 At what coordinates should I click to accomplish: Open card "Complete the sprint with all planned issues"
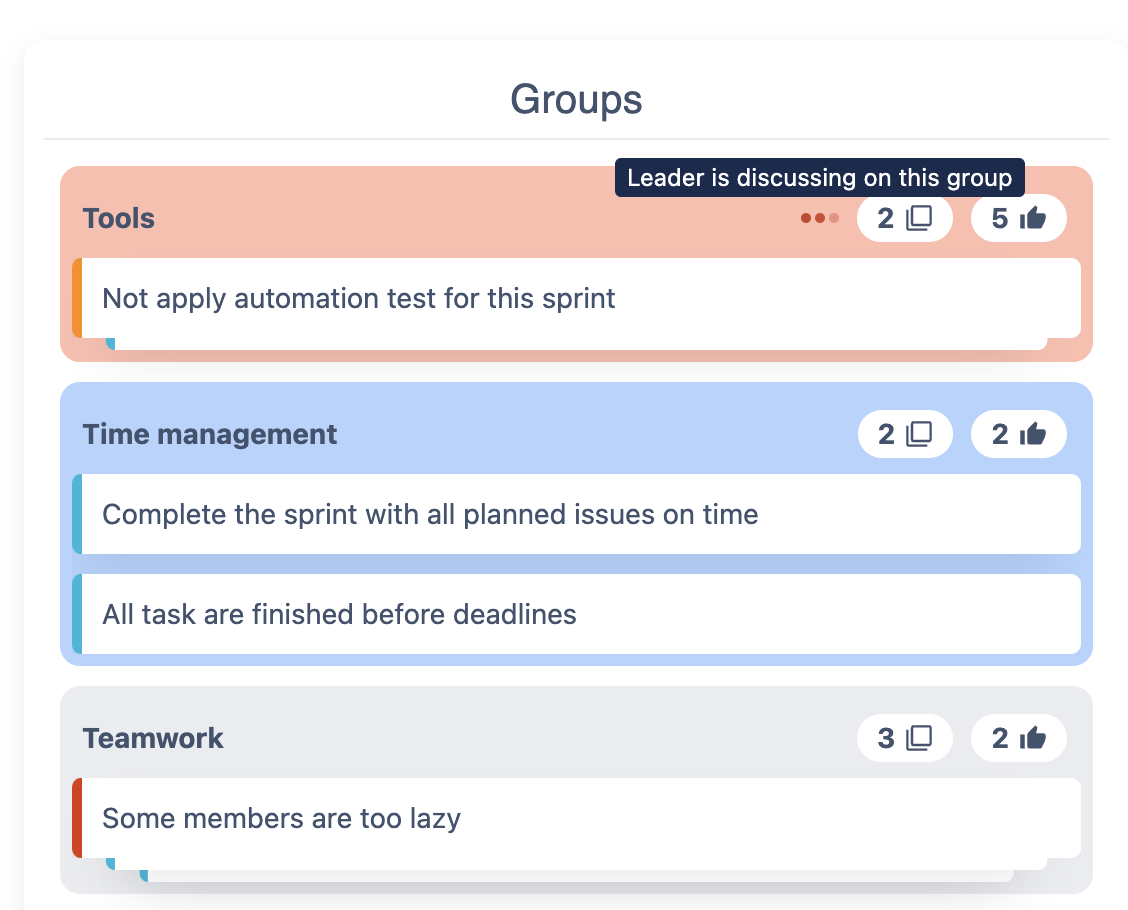click(x=430, y=514)
